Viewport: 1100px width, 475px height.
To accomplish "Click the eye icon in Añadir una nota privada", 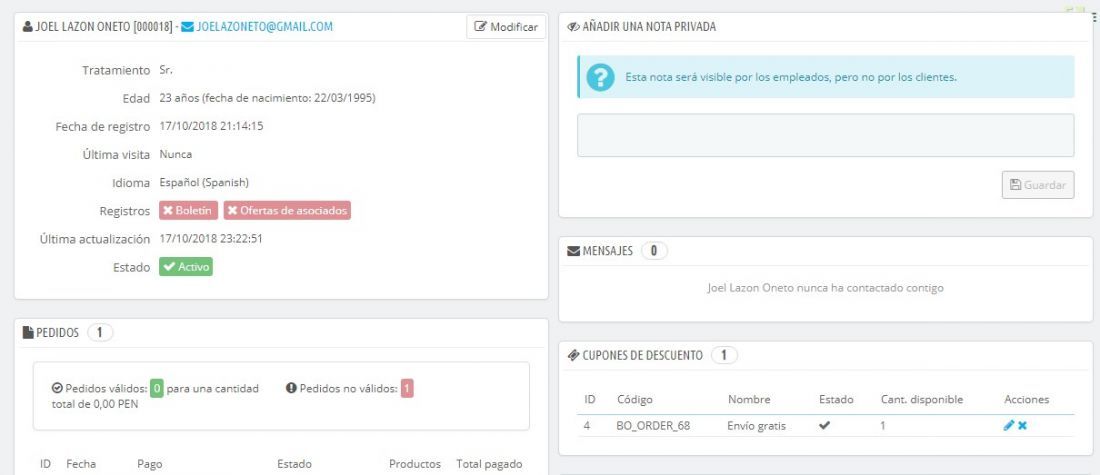I will [x=573, y=27].
